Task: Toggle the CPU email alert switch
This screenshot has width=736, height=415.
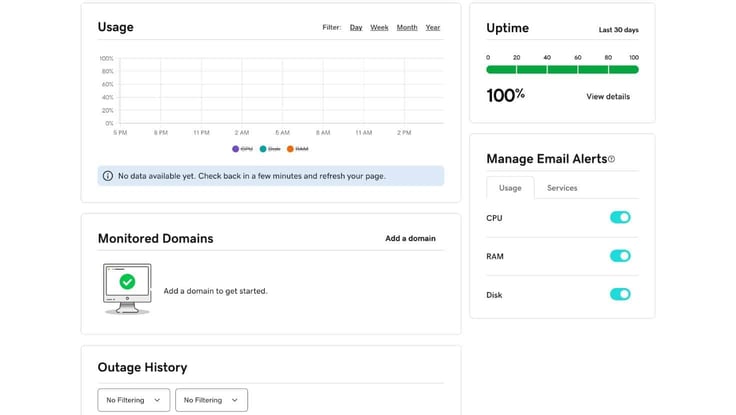Action: click(620, 217)
